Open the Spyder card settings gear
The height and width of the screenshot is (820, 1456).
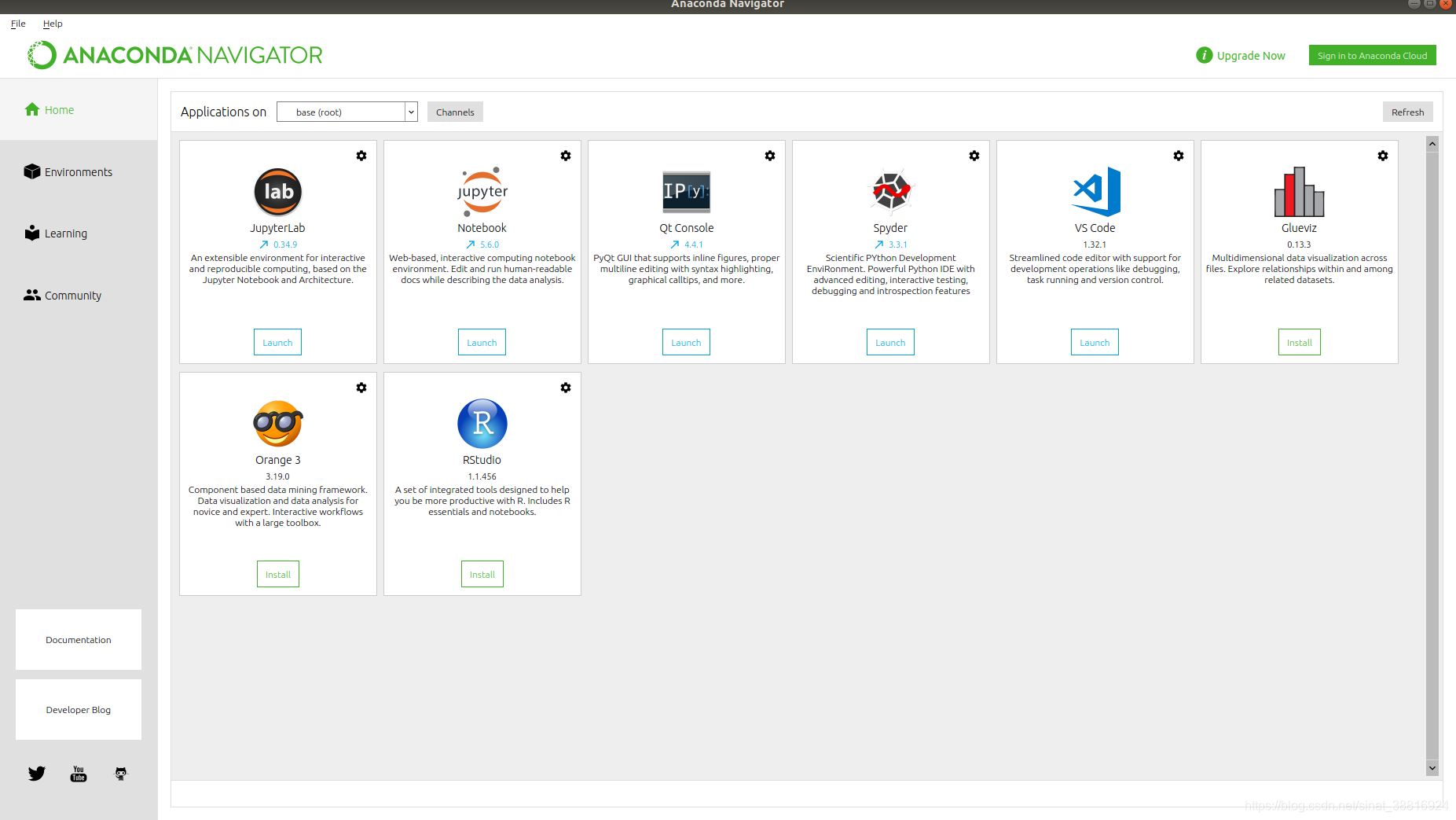click(974, 156)
